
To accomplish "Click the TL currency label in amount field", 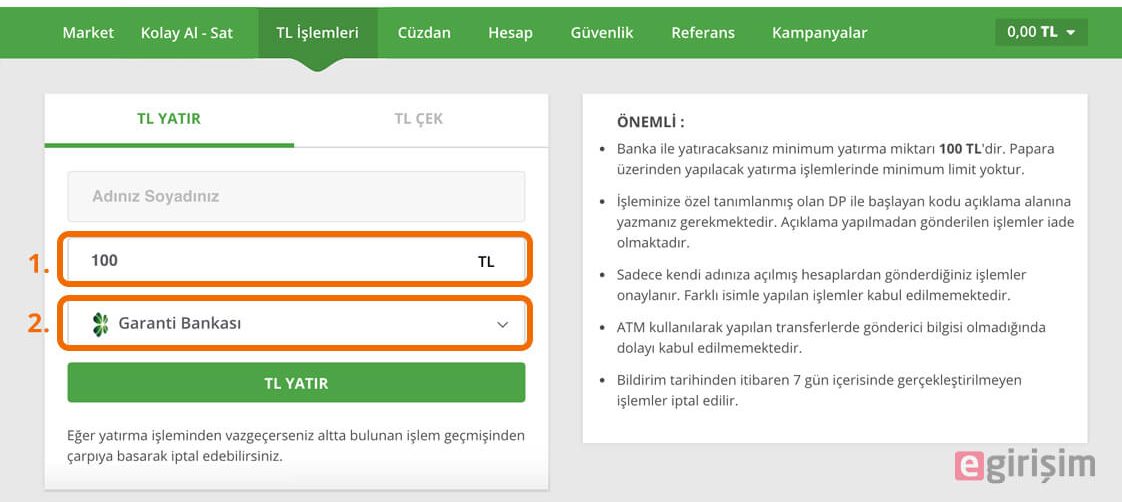I will [x=486, y=262].
